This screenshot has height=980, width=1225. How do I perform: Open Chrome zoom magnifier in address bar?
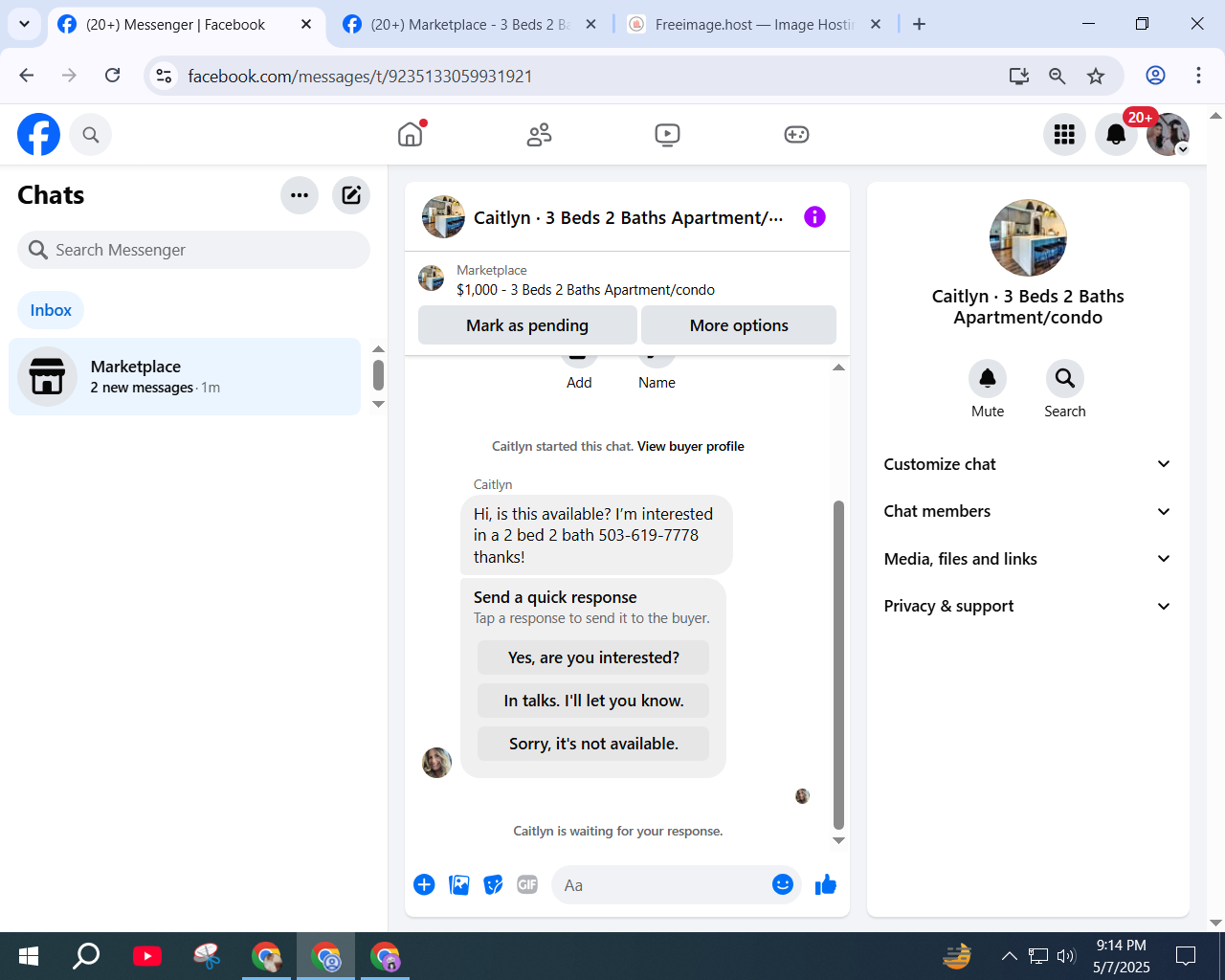tap(1058, 76)
